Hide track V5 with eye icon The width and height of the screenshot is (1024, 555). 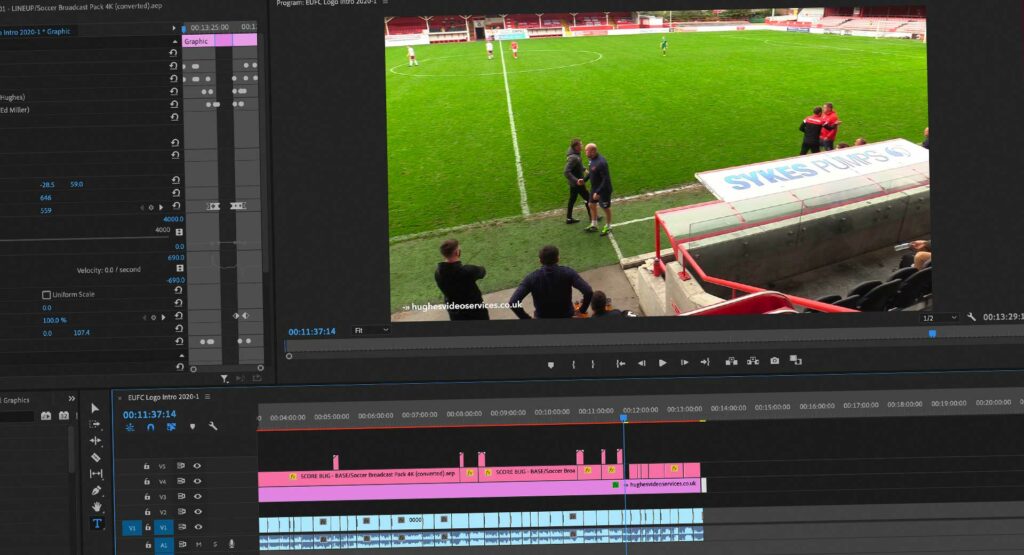(197, 466)
